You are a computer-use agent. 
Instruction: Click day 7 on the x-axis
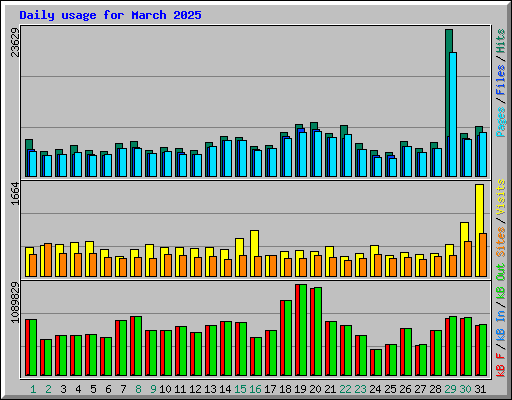pos(123,389)
